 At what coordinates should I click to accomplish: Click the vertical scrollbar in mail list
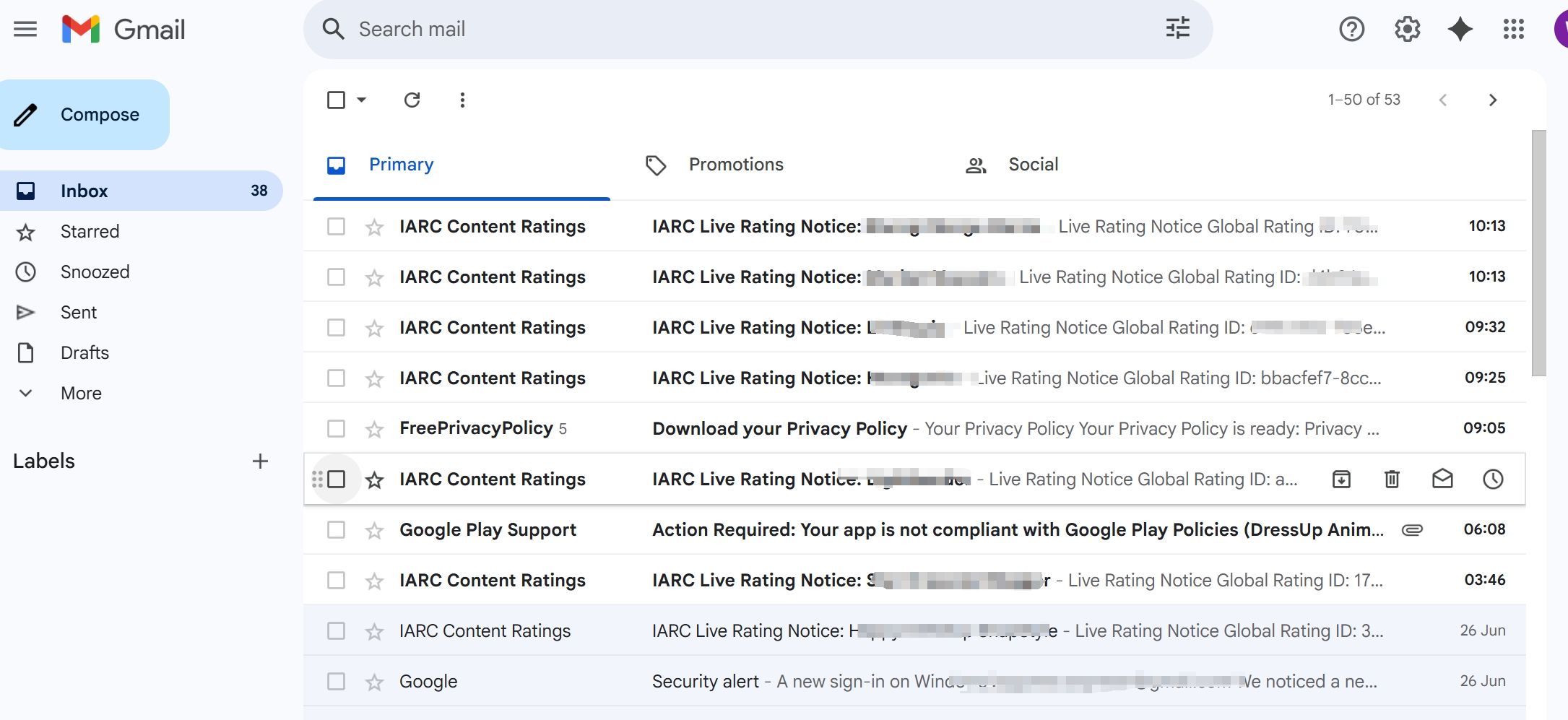1538,253
